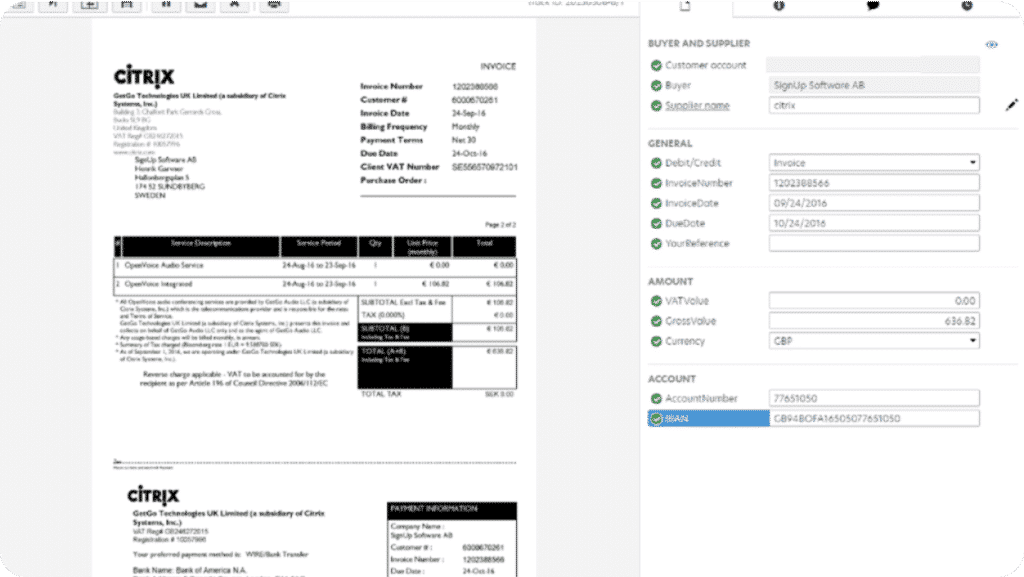Click the Client VAT Number SE556570972101 value
Screen dimensions: 1024x577
(x=485, y=167)
